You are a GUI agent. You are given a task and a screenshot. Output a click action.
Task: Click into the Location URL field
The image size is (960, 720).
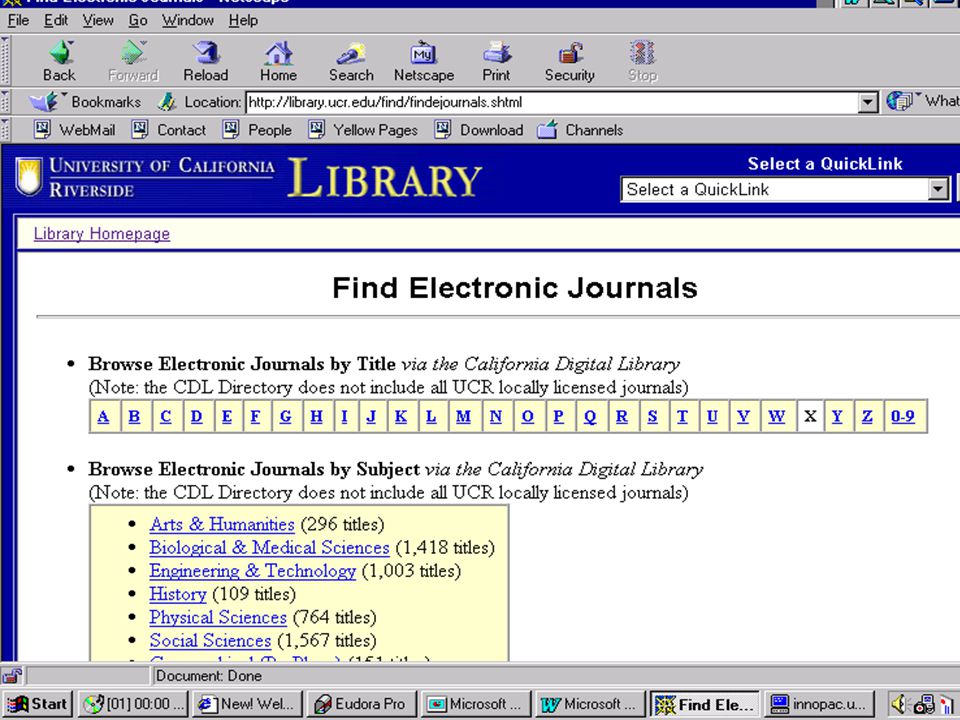pos(551,102)
